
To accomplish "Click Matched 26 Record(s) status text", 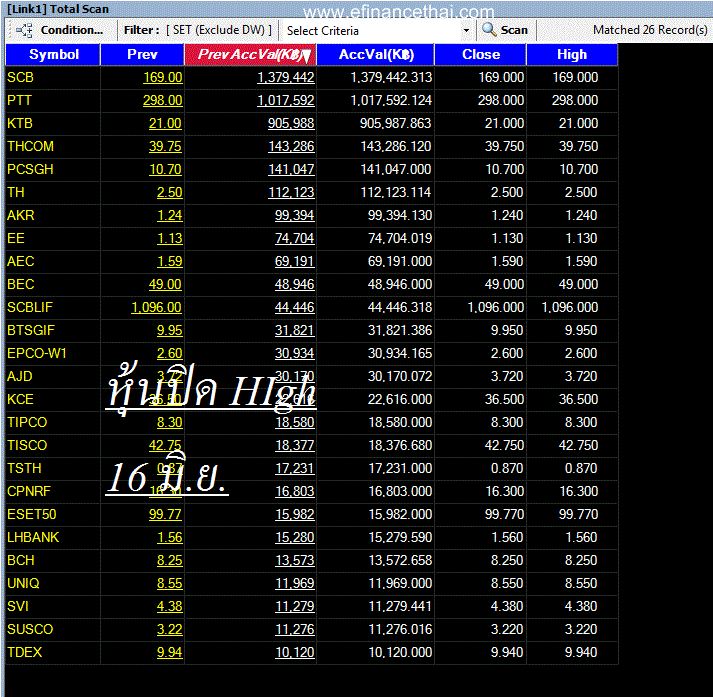I will (650, 30).
